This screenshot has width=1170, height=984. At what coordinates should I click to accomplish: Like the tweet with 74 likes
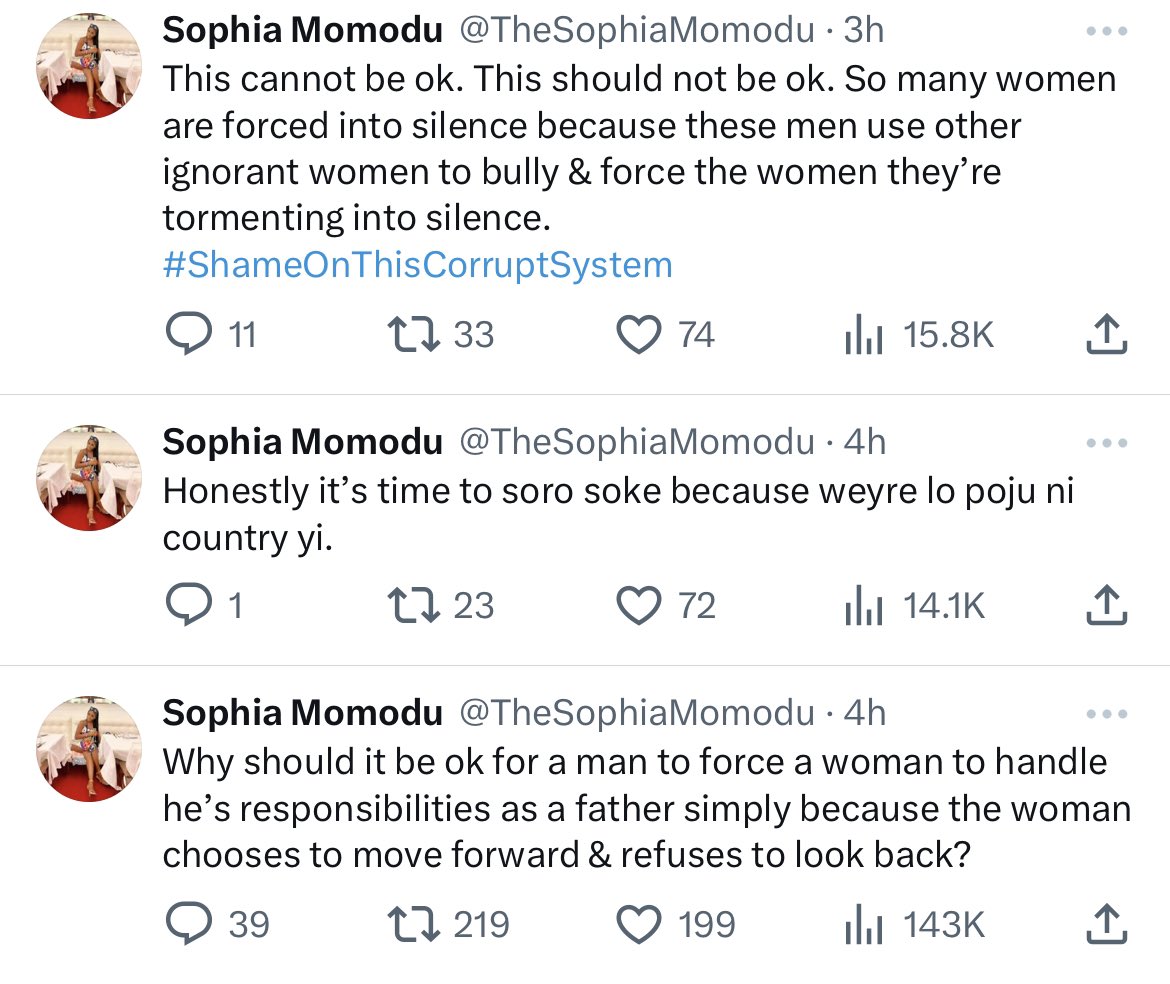coord(641,334)
